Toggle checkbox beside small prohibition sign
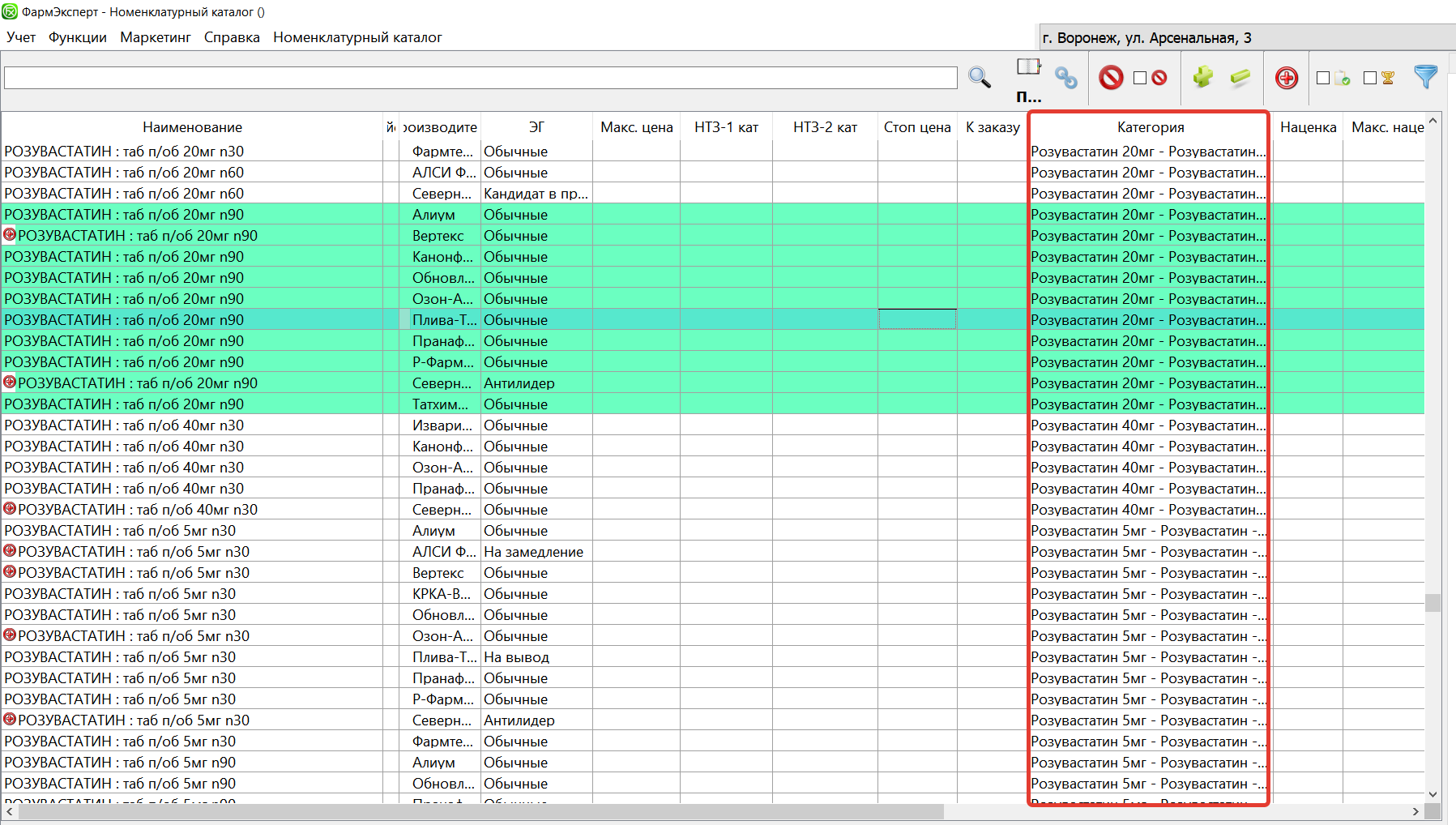This screenshot has height=825, width=1456. 1140,78
